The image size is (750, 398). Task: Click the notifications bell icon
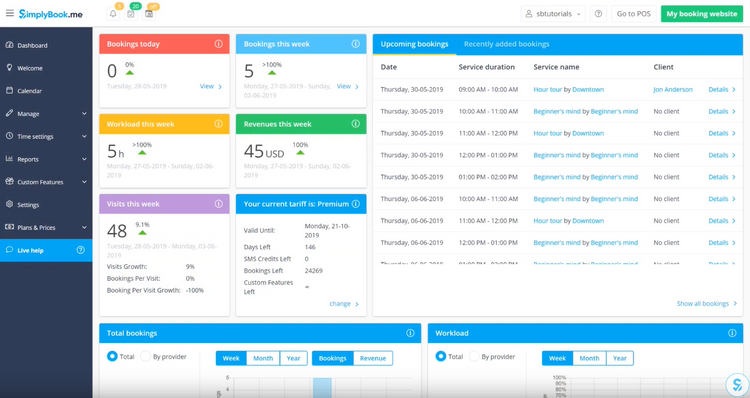coord(113,14)
